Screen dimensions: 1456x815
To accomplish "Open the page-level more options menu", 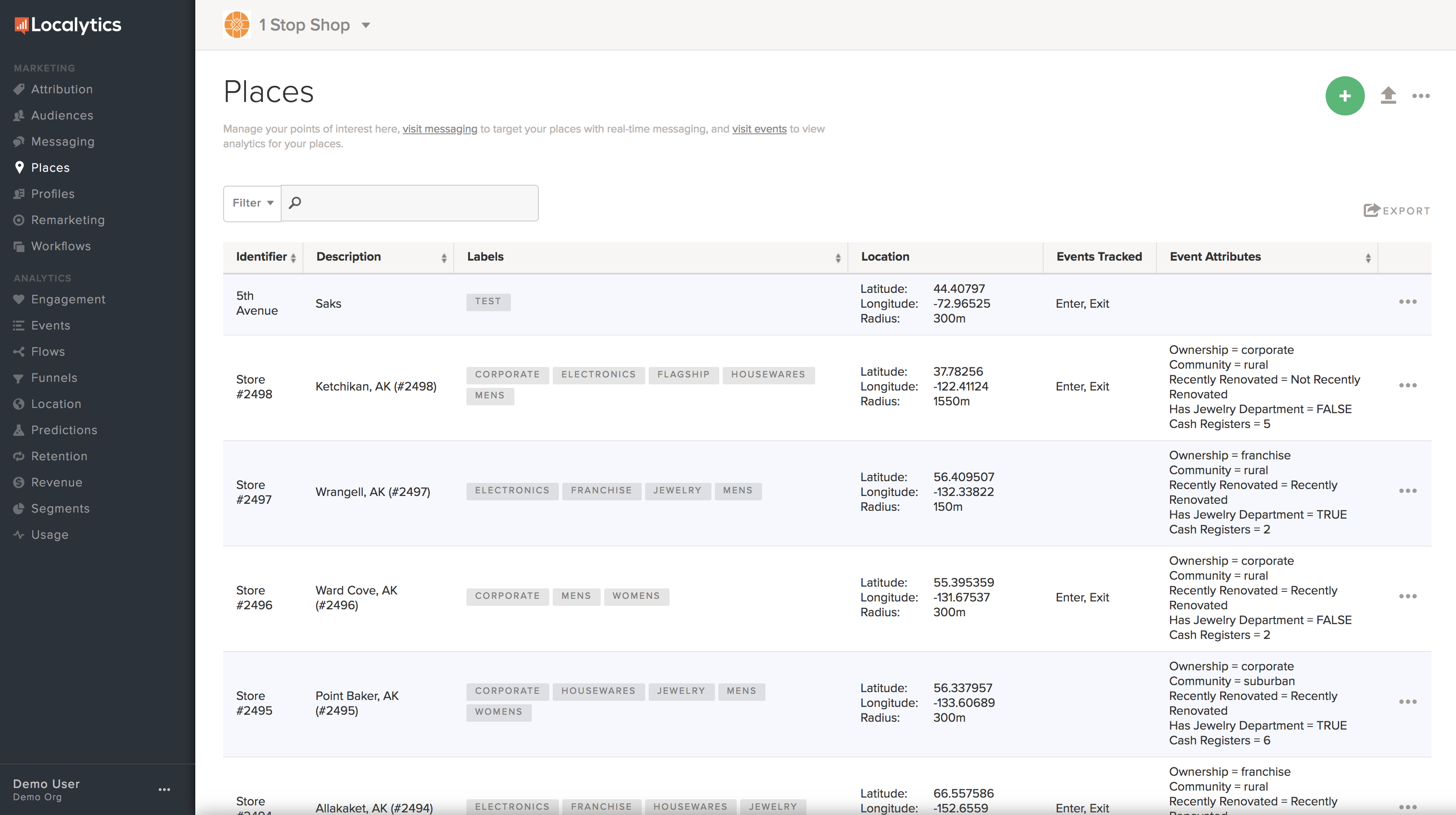I will pyautogui.click(x=1420, y=96).
